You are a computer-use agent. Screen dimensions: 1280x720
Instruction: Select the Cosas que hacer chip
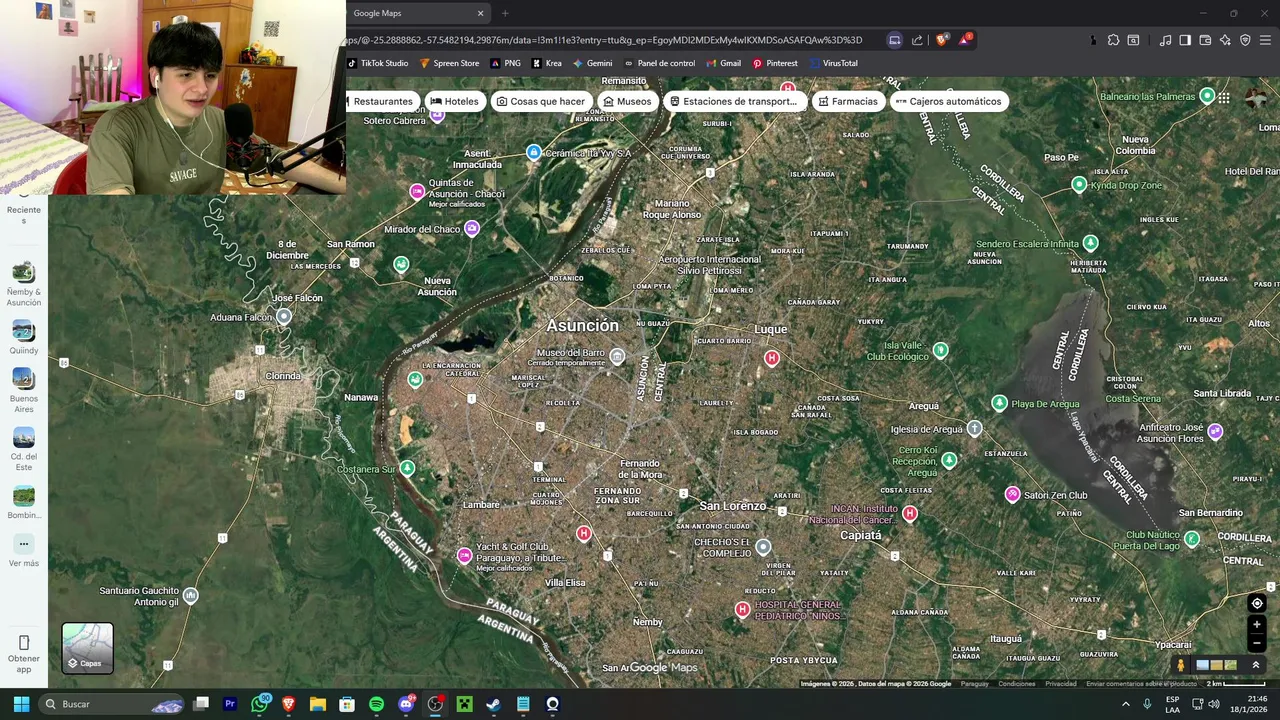pos(540,101)
